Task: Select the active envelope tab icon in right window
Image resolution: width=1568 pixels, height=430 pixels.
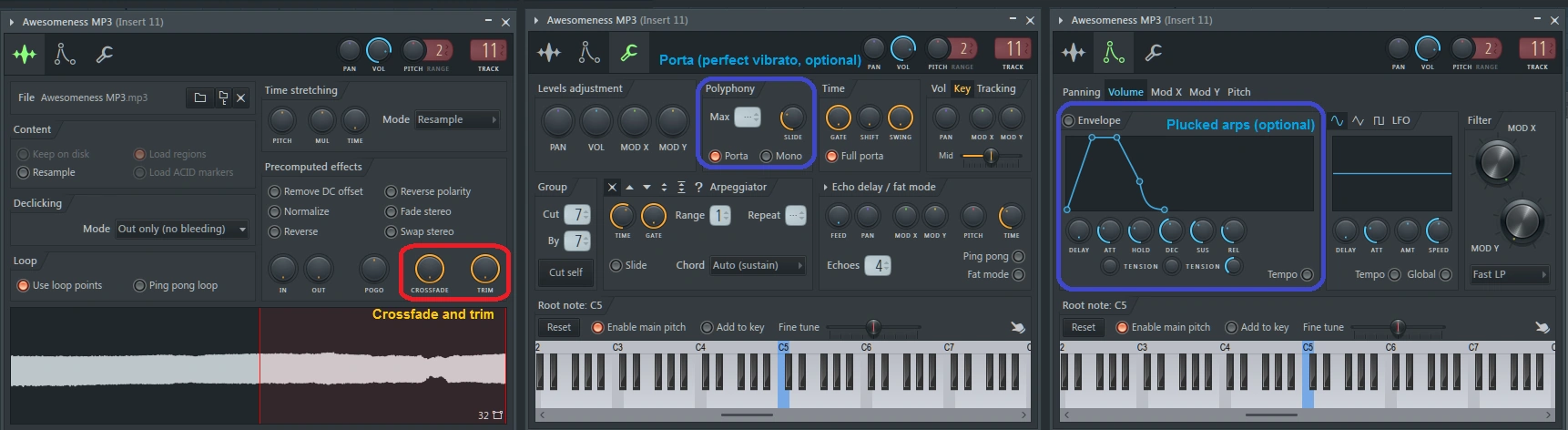Action: point(1114,53)
